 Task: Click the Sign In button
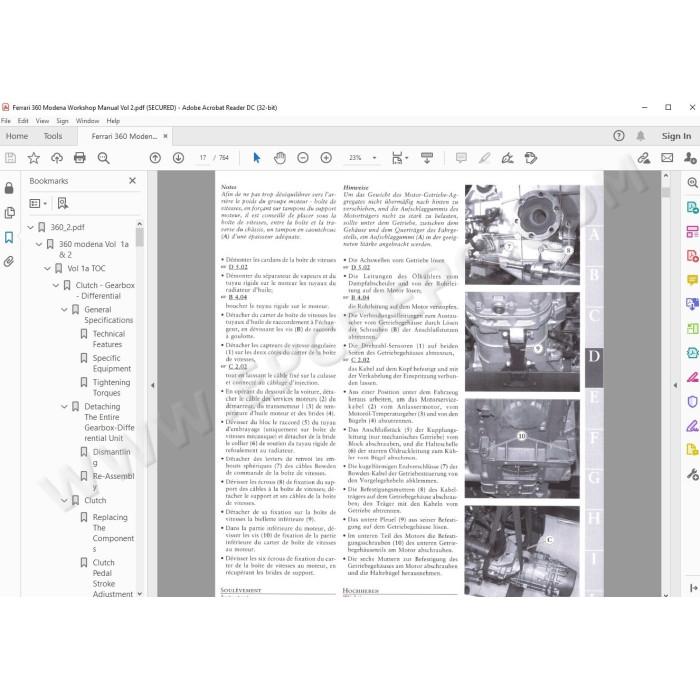click(676, 136)
